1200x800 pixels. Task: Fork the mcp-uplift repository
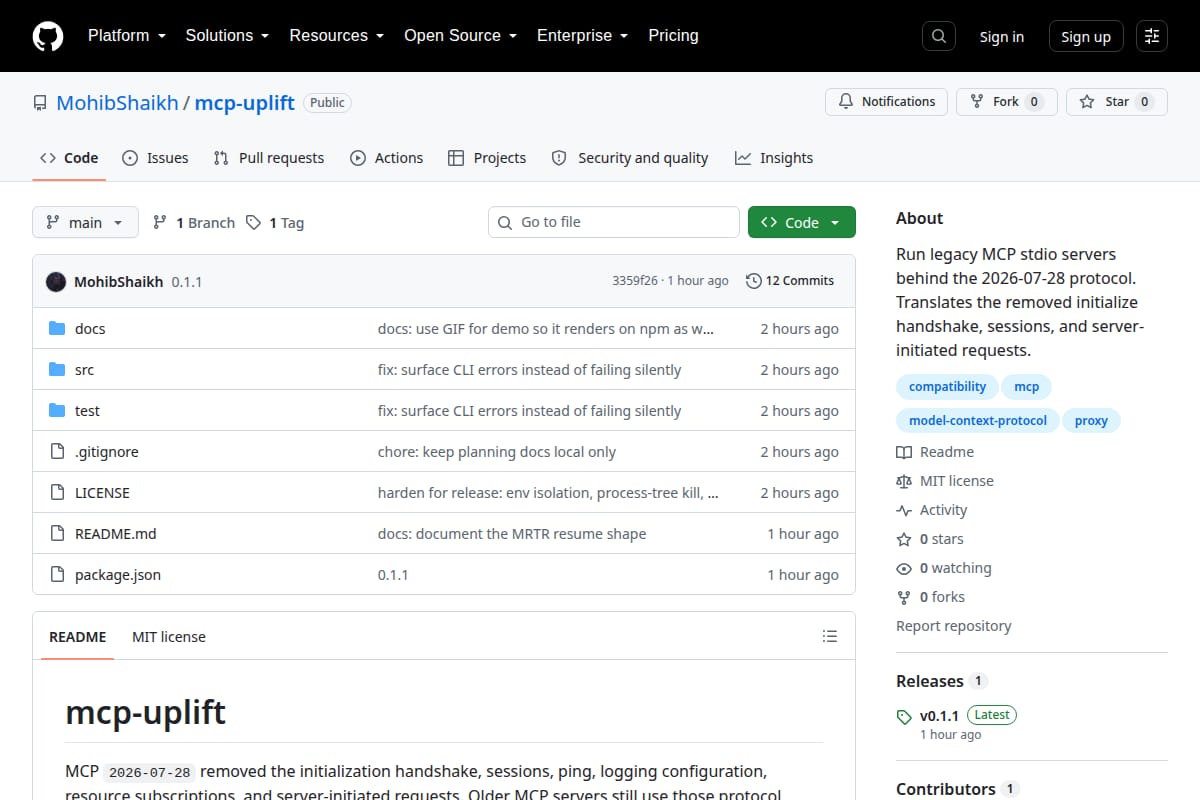coord(1006,102)
